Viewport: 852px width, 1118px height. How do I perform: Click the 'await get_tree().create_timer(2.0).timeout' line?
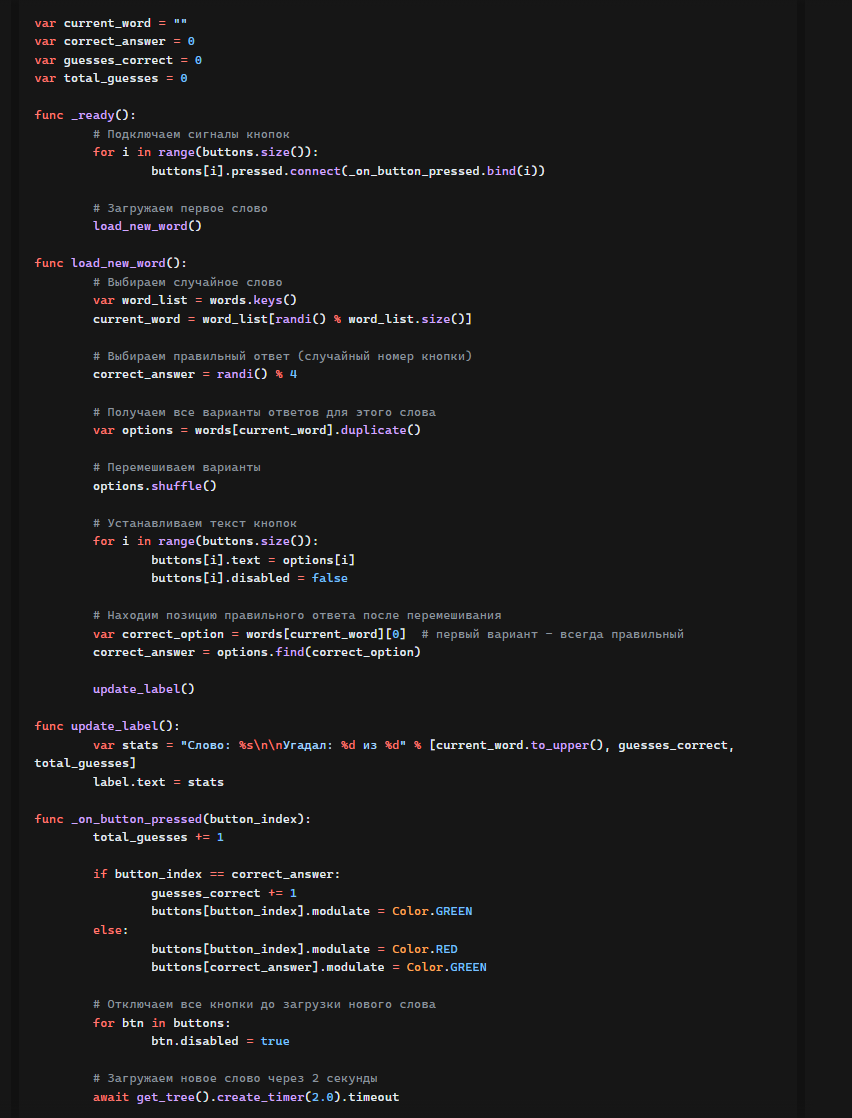point(246,1098)
